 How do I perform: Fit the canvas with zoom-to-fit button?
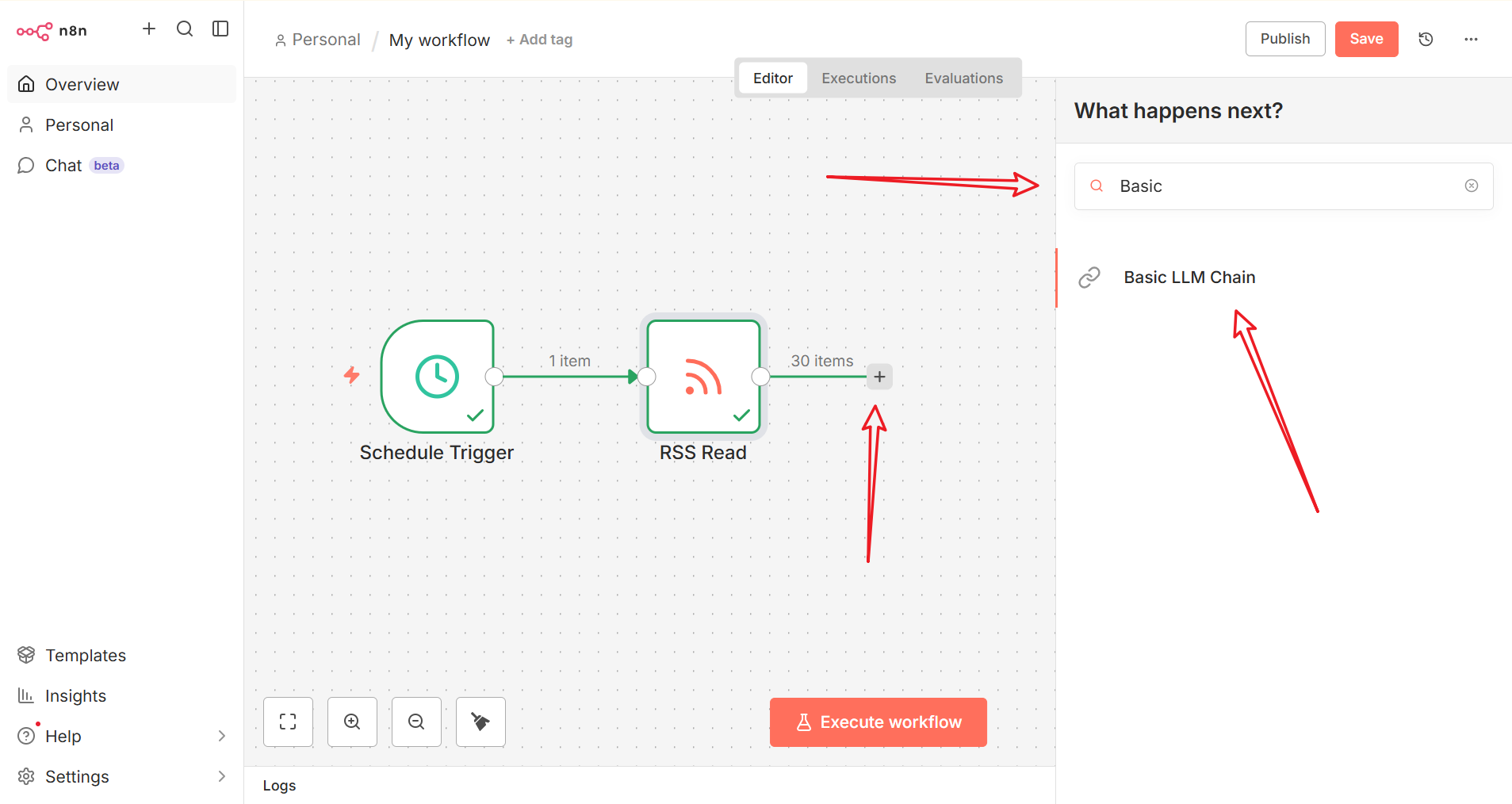click(288, 722)
